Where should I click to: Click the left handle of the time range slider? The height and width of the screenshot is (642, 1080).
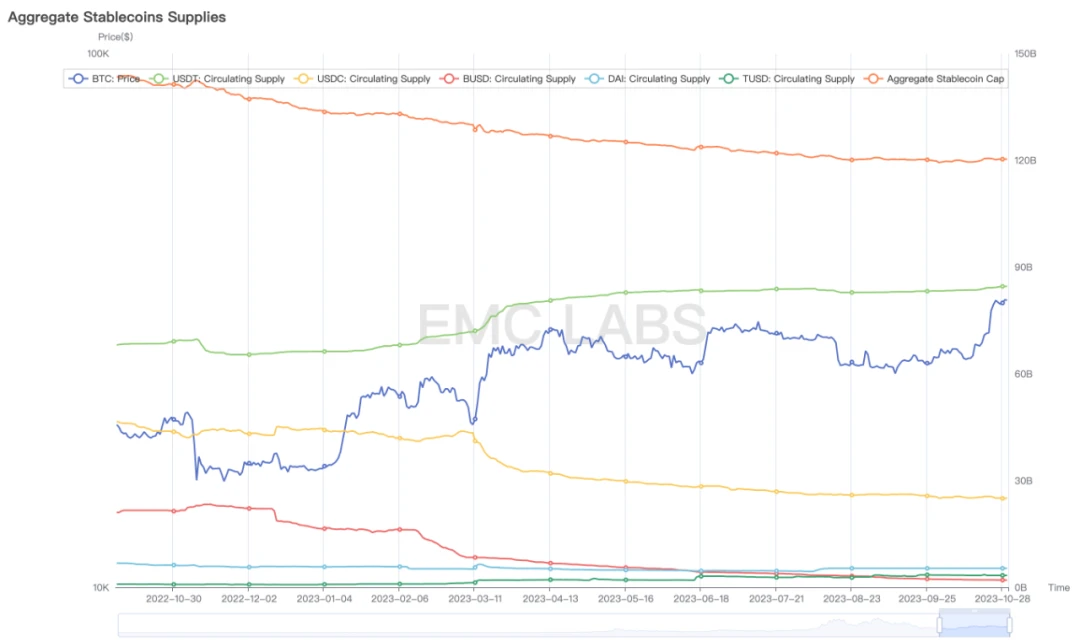pos(939,625)
